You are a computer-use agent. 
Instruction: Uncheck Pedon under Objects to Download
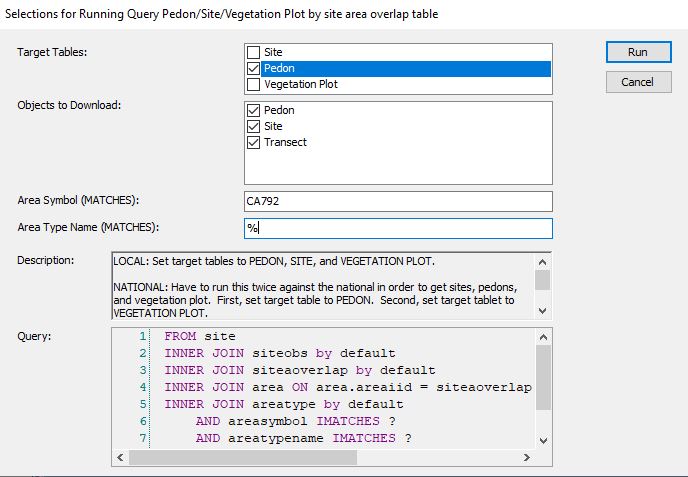coord(254,110)
